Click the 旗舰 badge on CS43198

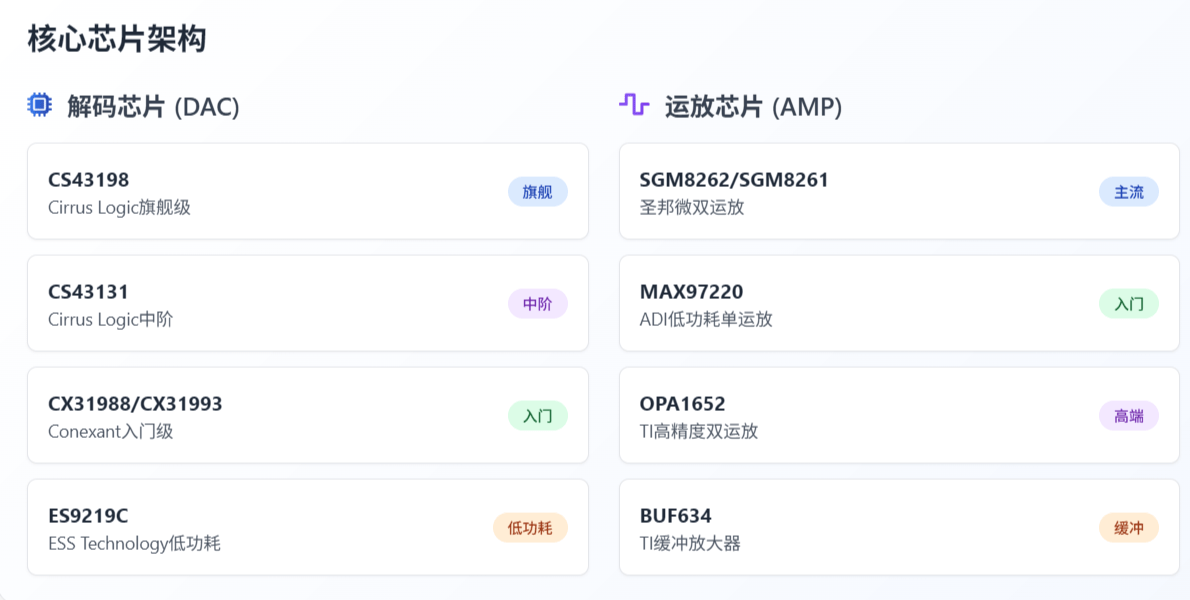pos(537,192)
